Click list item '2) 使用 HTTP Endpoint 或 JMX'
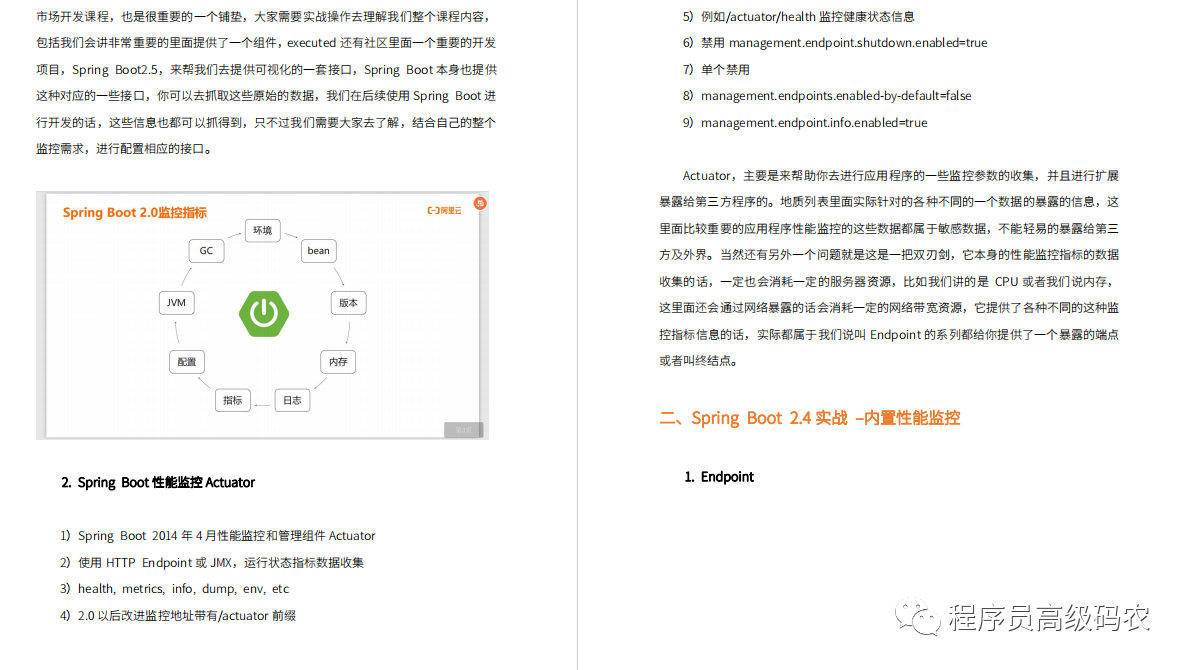 pyautogui.click(x=212, y=562)
